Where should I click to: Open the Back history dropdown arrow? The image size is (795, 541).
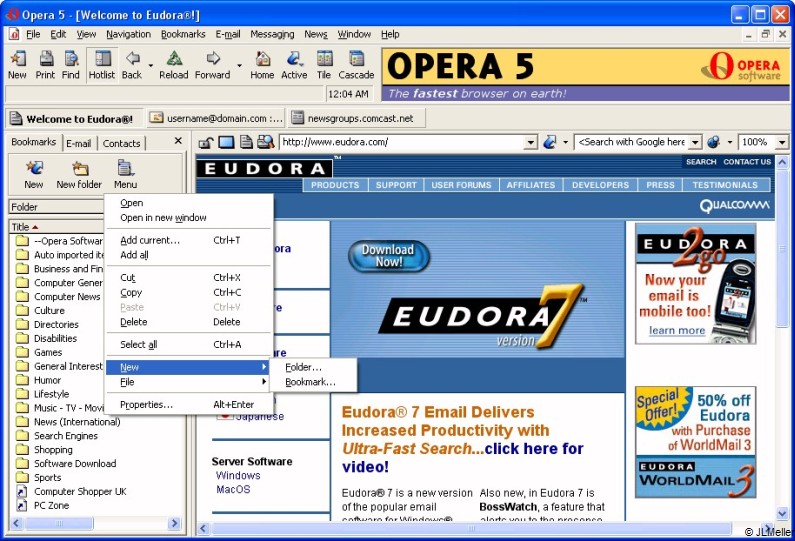coord(151,65)
